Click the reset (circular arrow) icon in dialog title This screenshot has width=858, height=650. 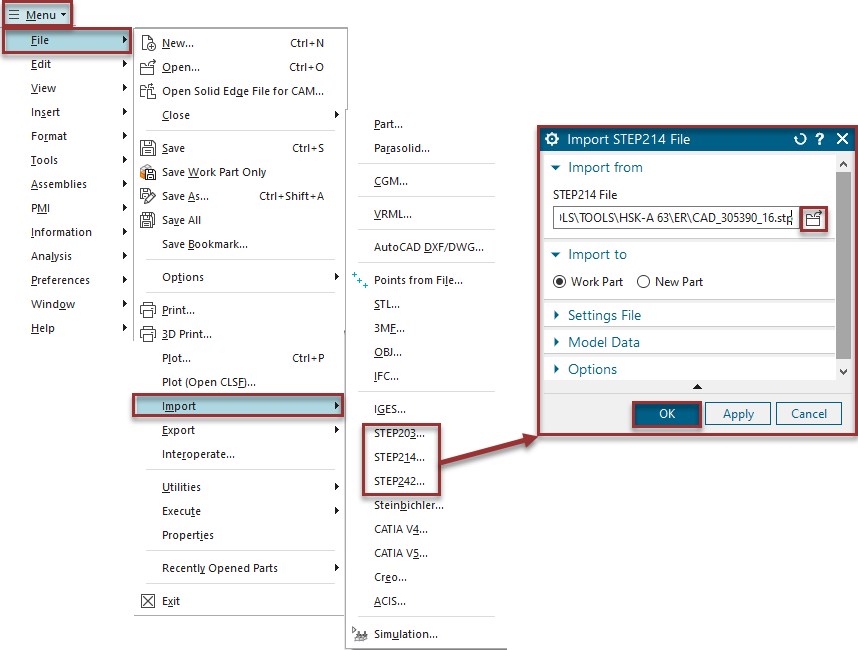[x=800, y=140]
